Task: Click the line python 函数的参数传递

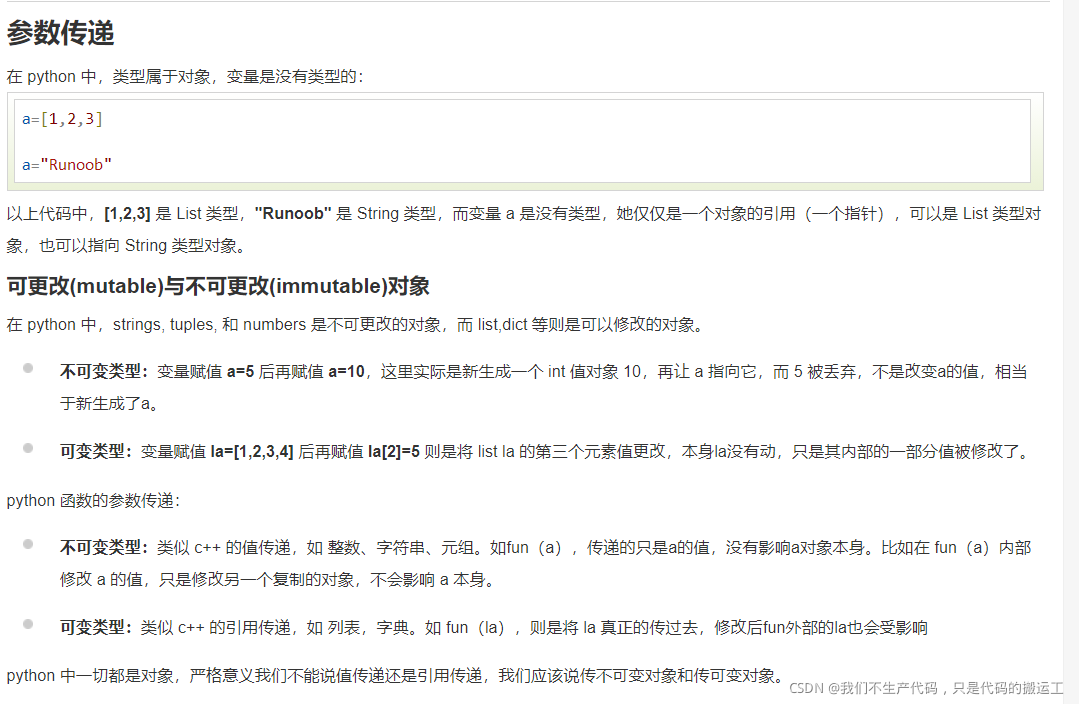Action: point(94,500)
